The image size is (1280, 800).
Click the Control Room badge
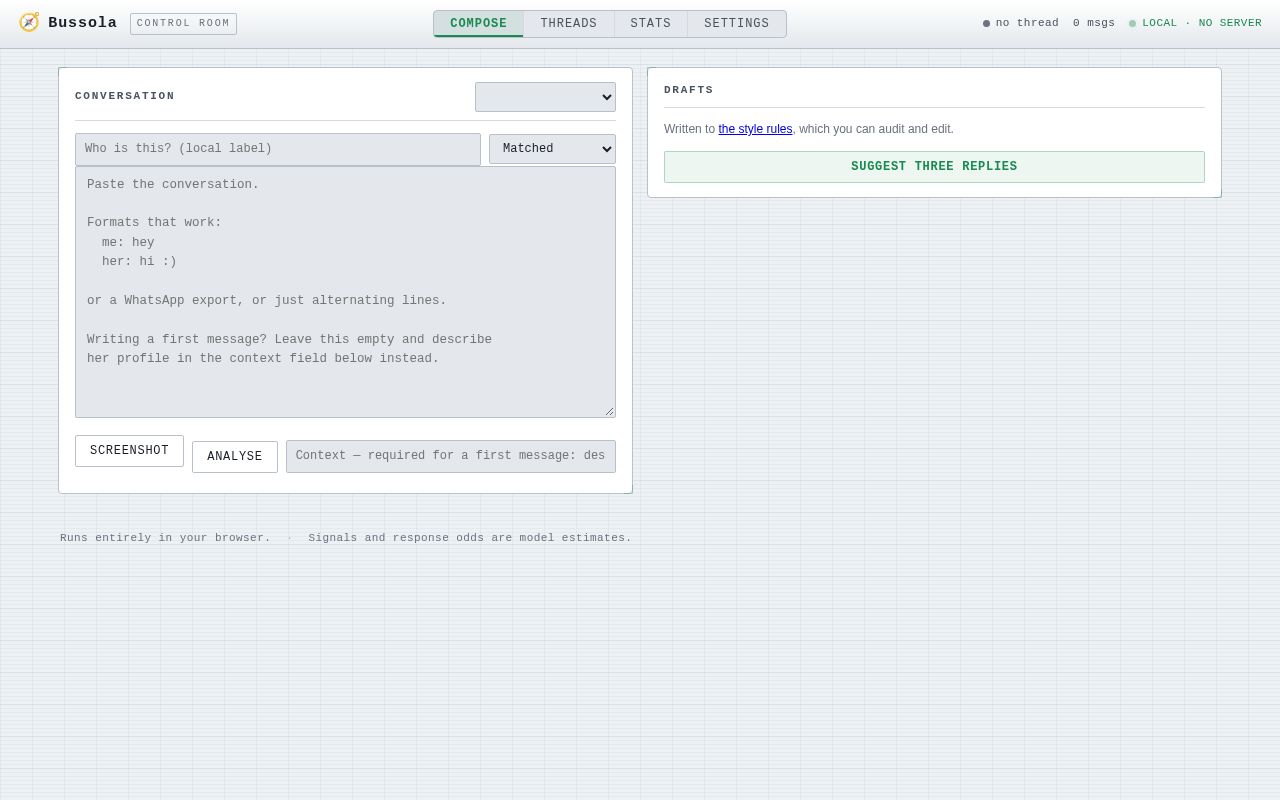(183, 24)
